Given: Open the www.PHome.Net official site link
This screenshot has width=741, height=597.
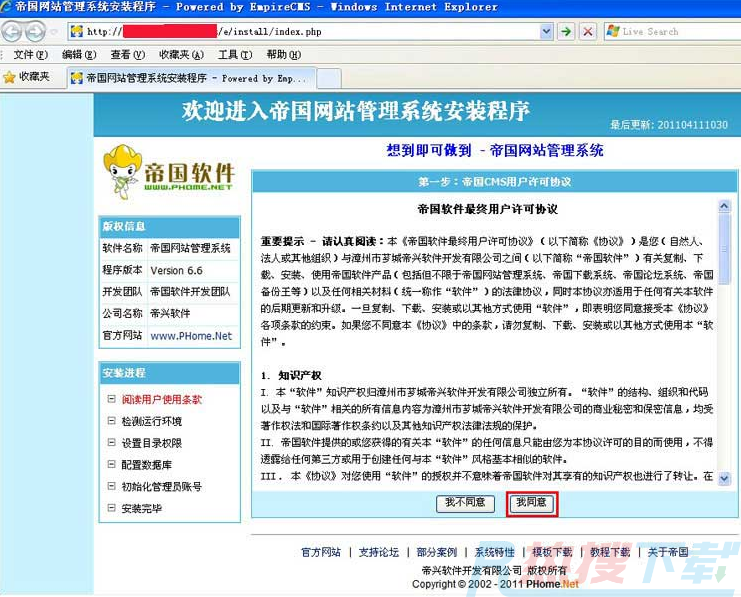Looking at the screenshot, I should [191, 336].
